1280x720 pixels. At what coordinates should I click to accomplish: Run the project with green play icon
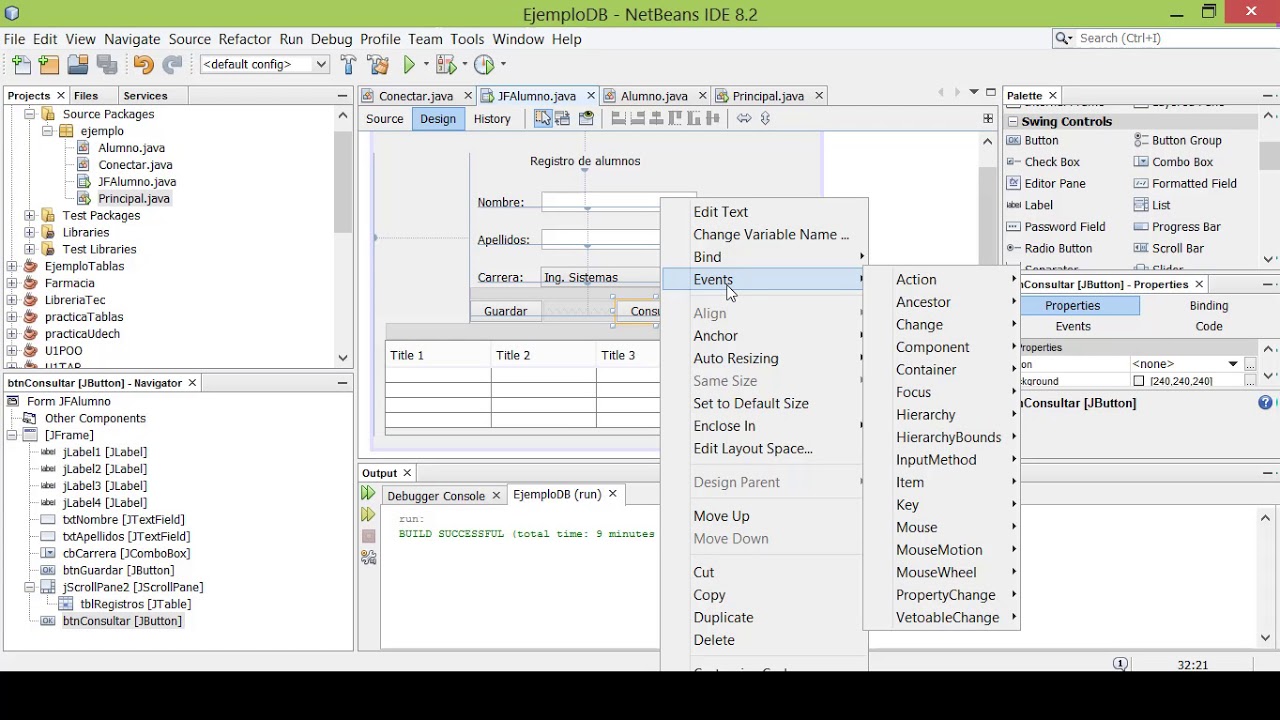click(409, 64)
